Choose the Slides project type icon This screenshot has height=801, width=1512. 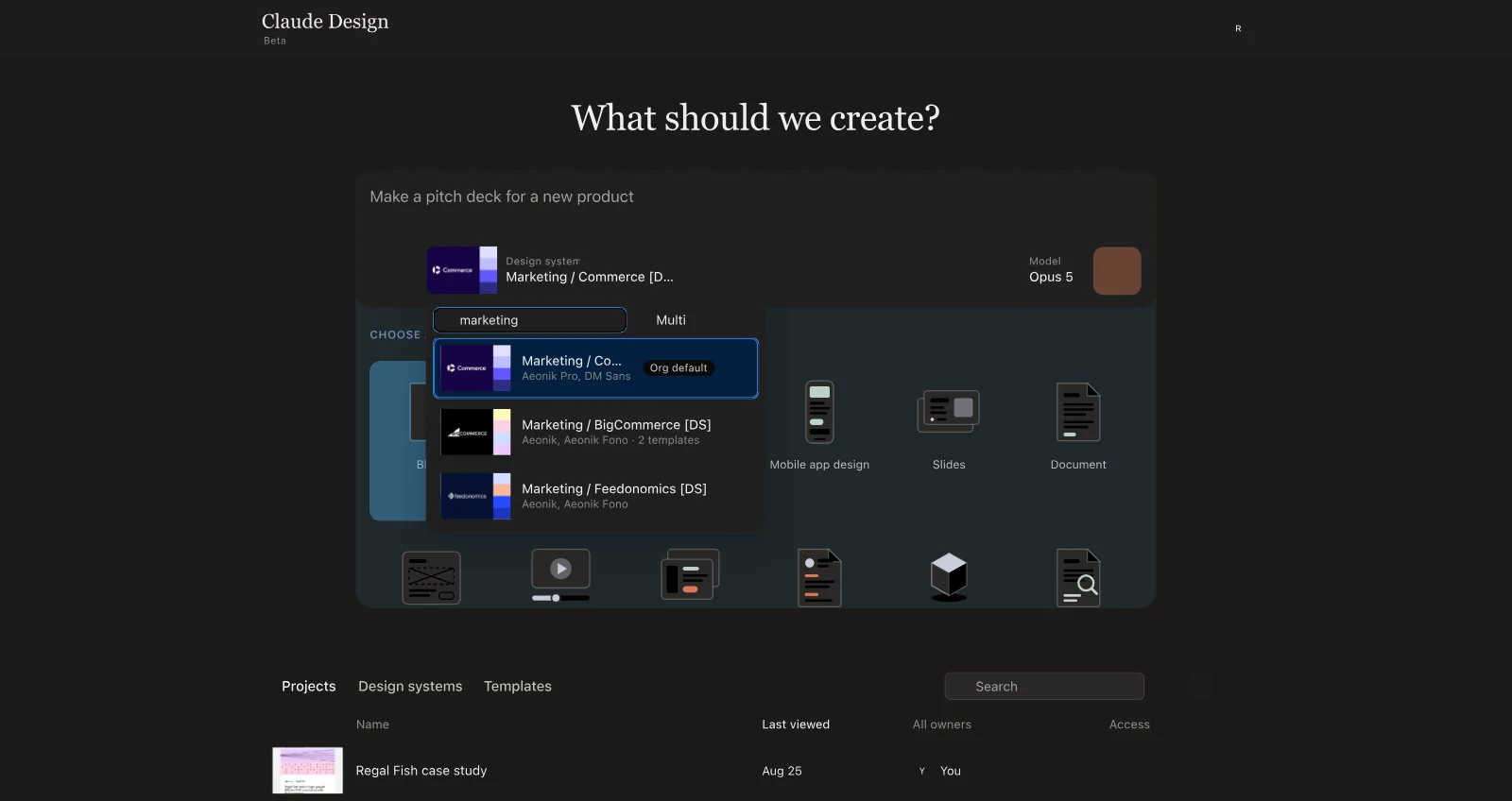[949, 412]
